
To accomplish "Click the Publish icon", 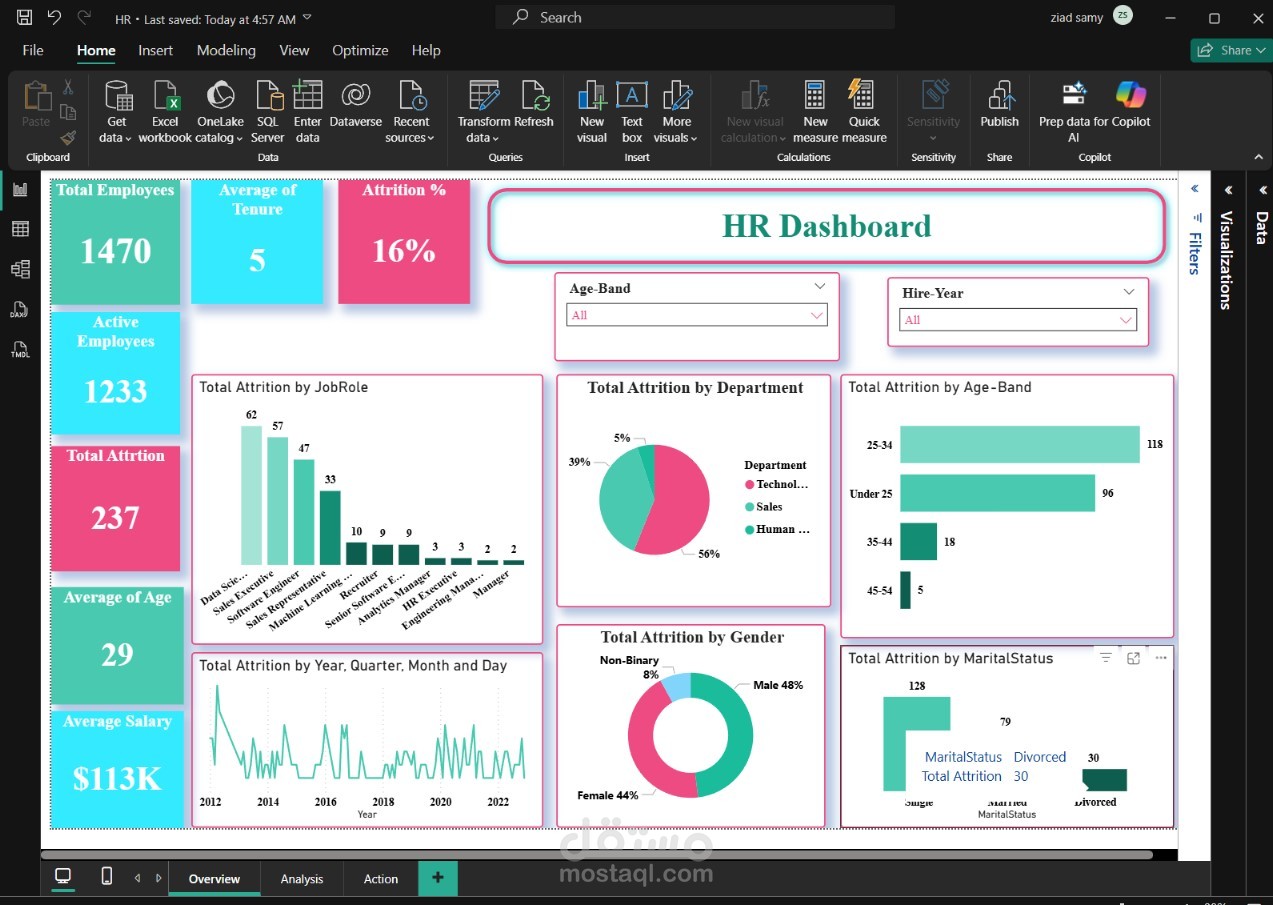I will tap(999, 98).
